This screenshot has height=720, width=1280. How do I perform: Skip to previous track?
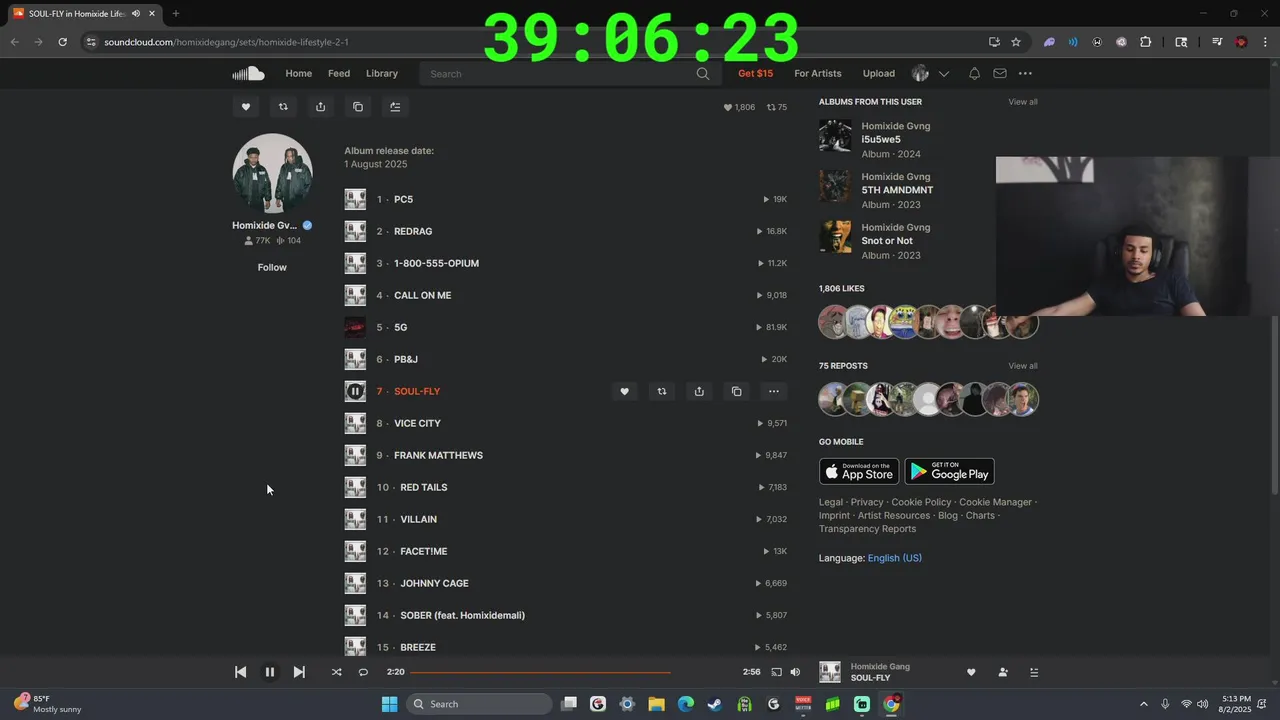tap(241, 672)
